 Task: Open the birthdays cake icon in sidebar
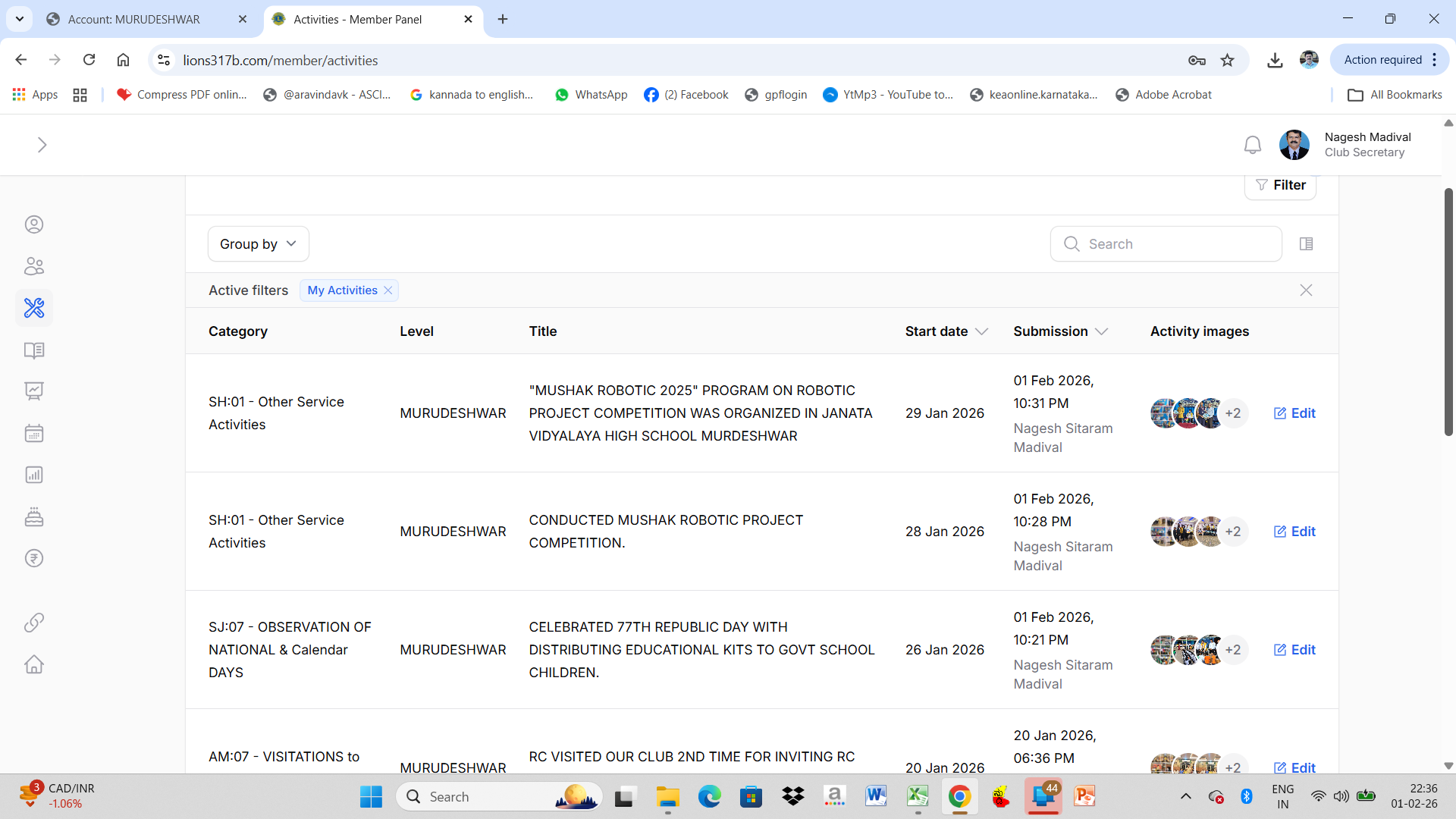[33, 516]
